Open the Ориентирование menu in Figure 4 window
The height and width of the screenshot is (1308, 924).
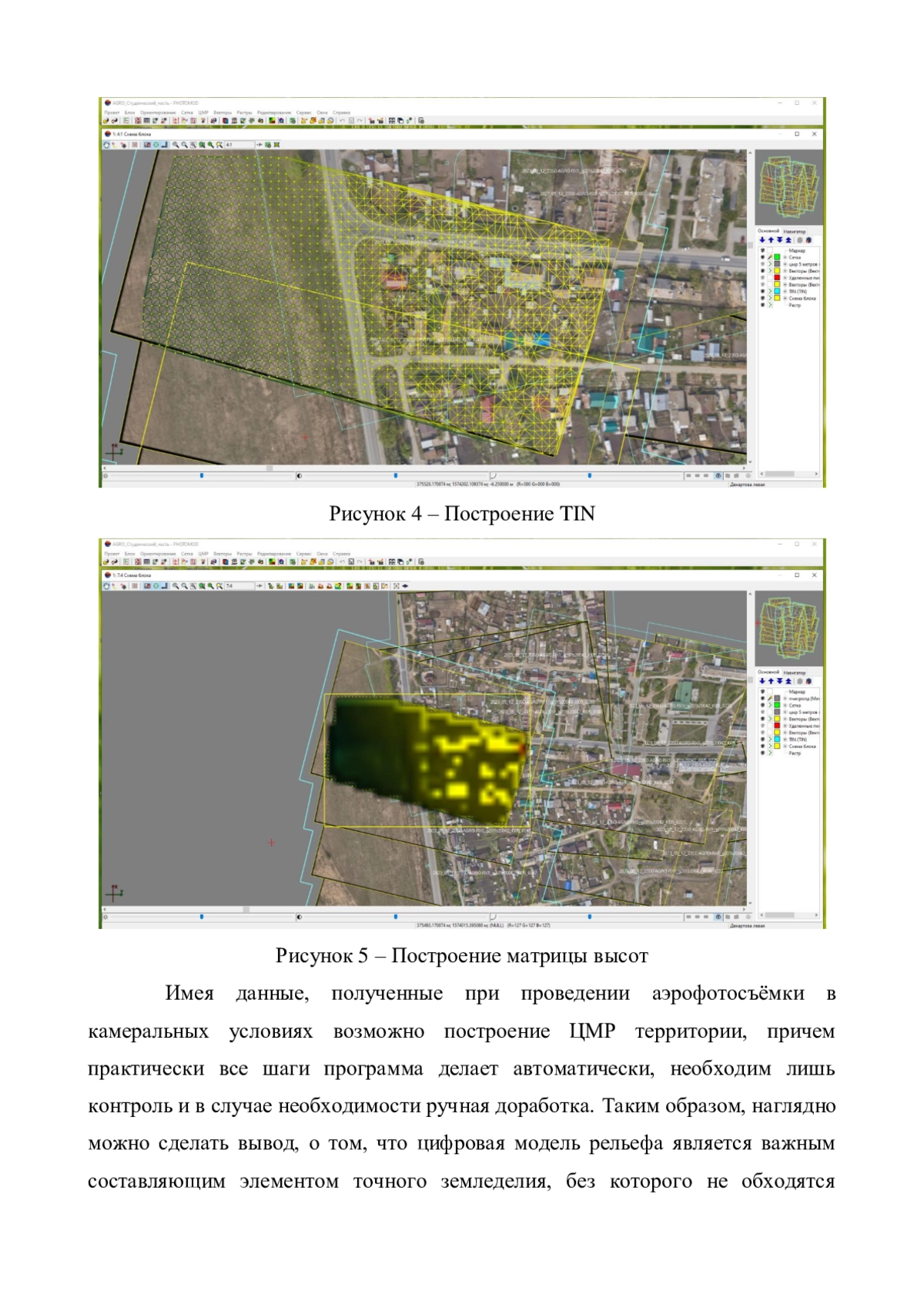[x=159, y=112]
